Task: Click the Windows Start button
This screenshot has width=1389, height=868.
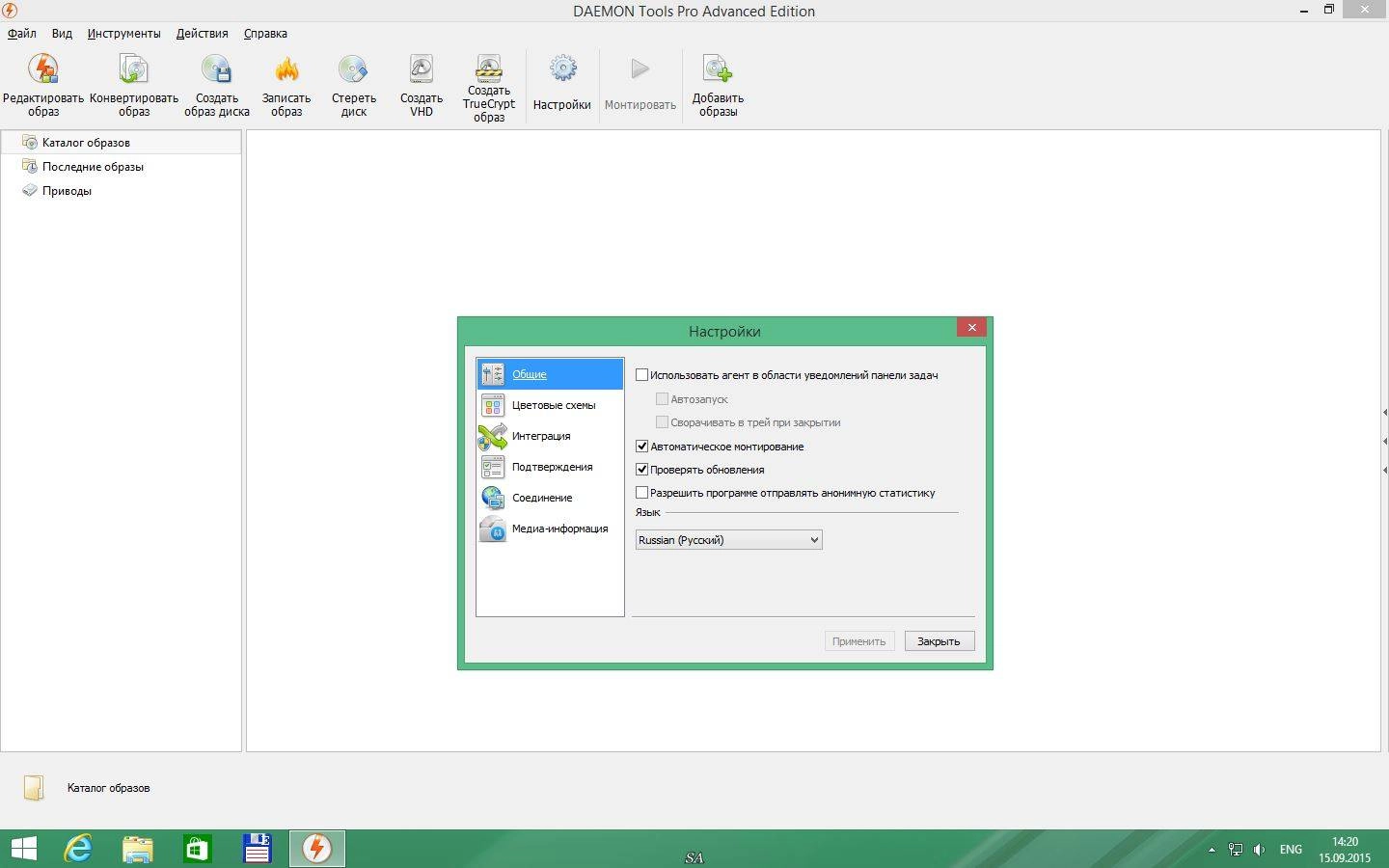Action: pyautogui.click(x=23, y=849)
